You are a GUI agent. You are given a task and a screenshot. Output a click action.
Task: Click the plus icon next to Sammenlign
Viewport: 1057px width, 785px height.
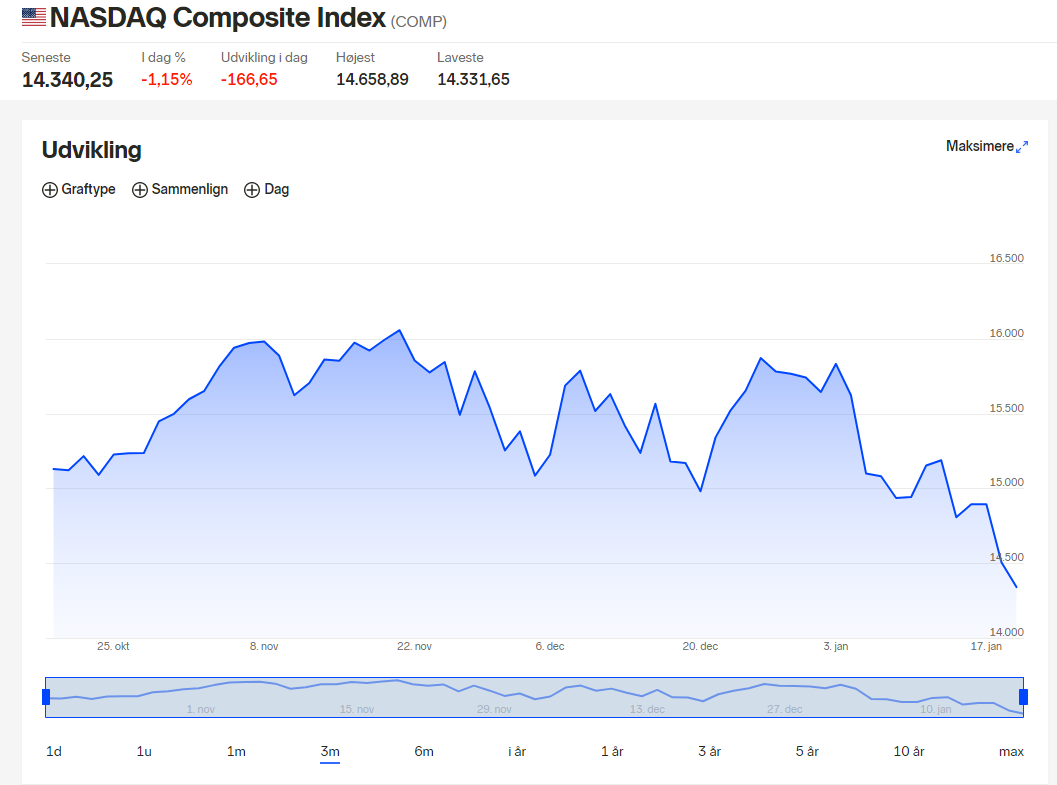140,190
